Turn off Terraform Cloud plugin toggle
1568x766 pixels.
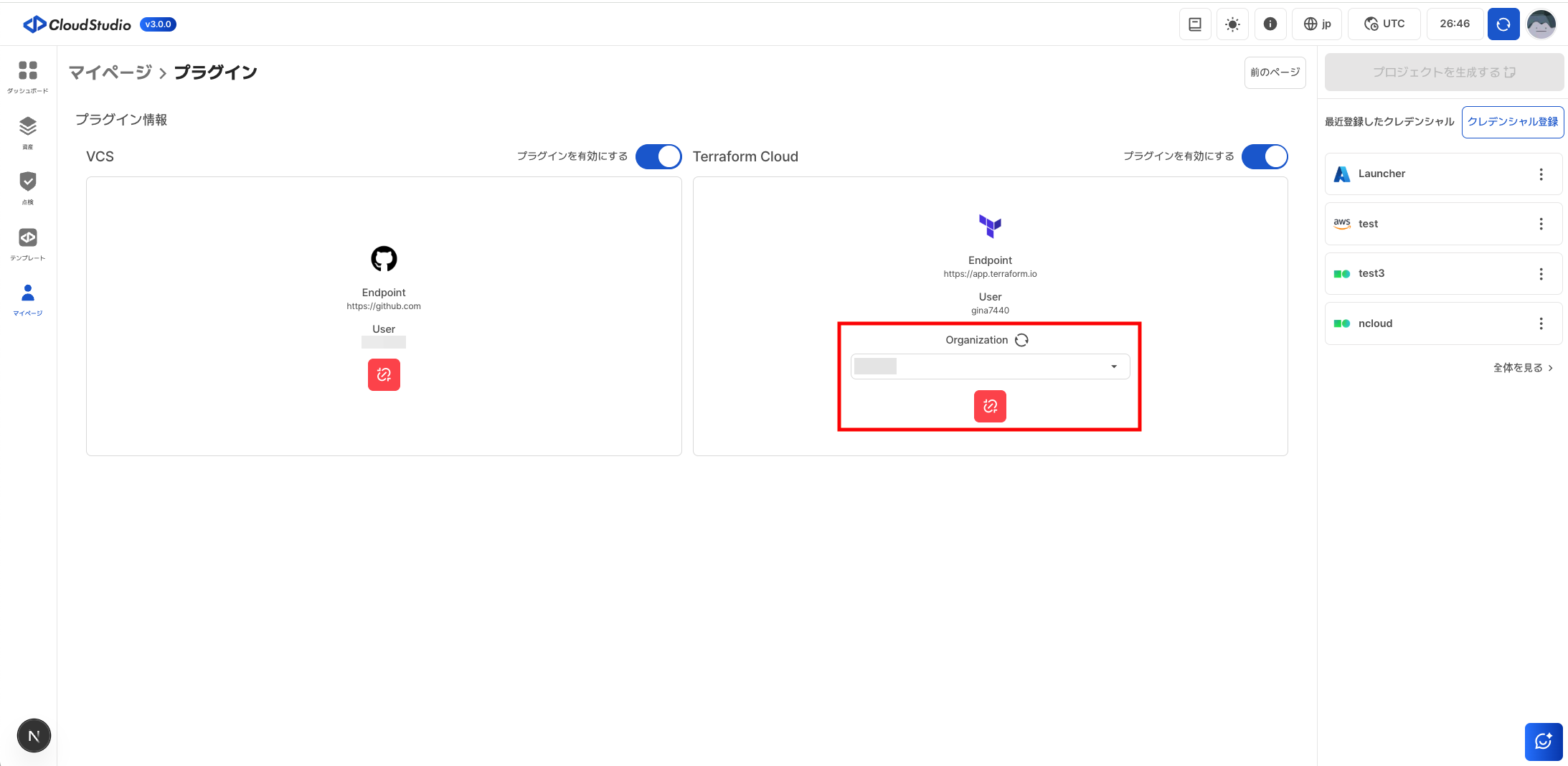(x=1264, y=156)
